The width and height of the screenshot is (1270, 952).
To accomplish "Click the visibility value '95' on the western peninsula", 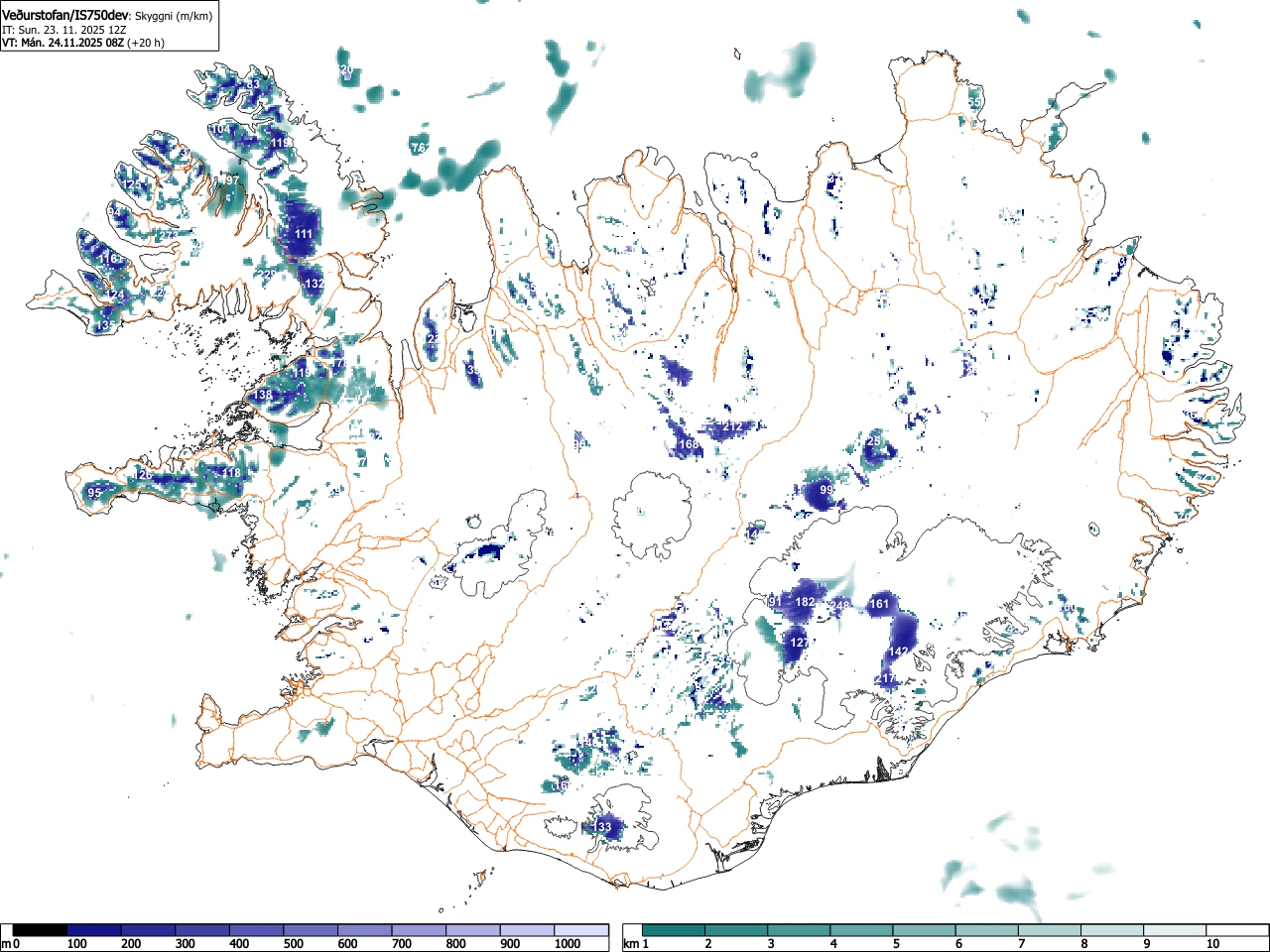I will tap(94, 493).
